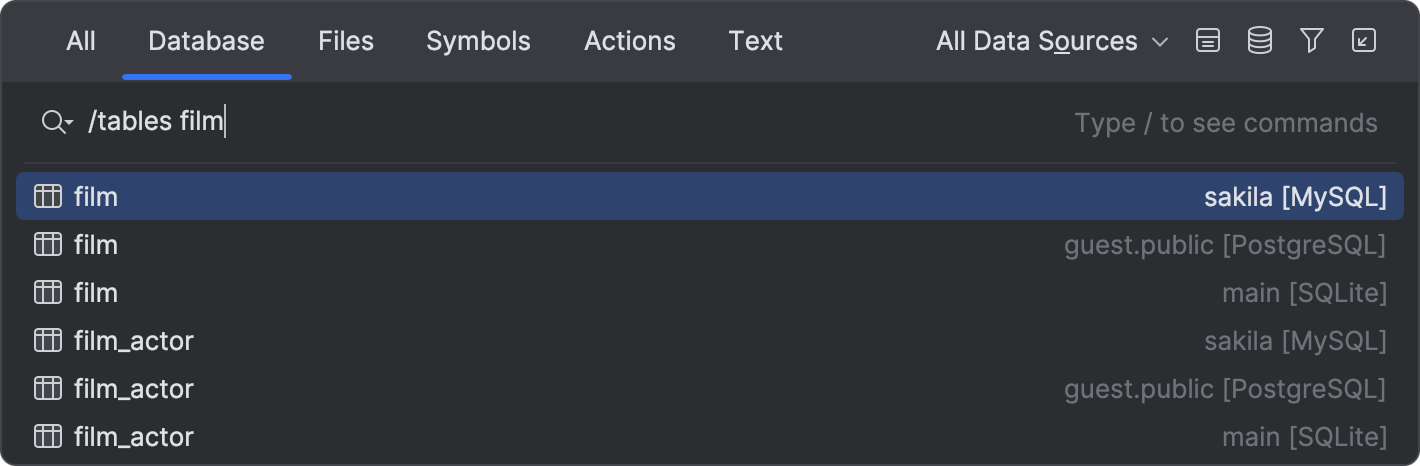Select film table in sakila MySQL
The width and height of the screenshot is (1420, 466).
[x=96, y=197]
